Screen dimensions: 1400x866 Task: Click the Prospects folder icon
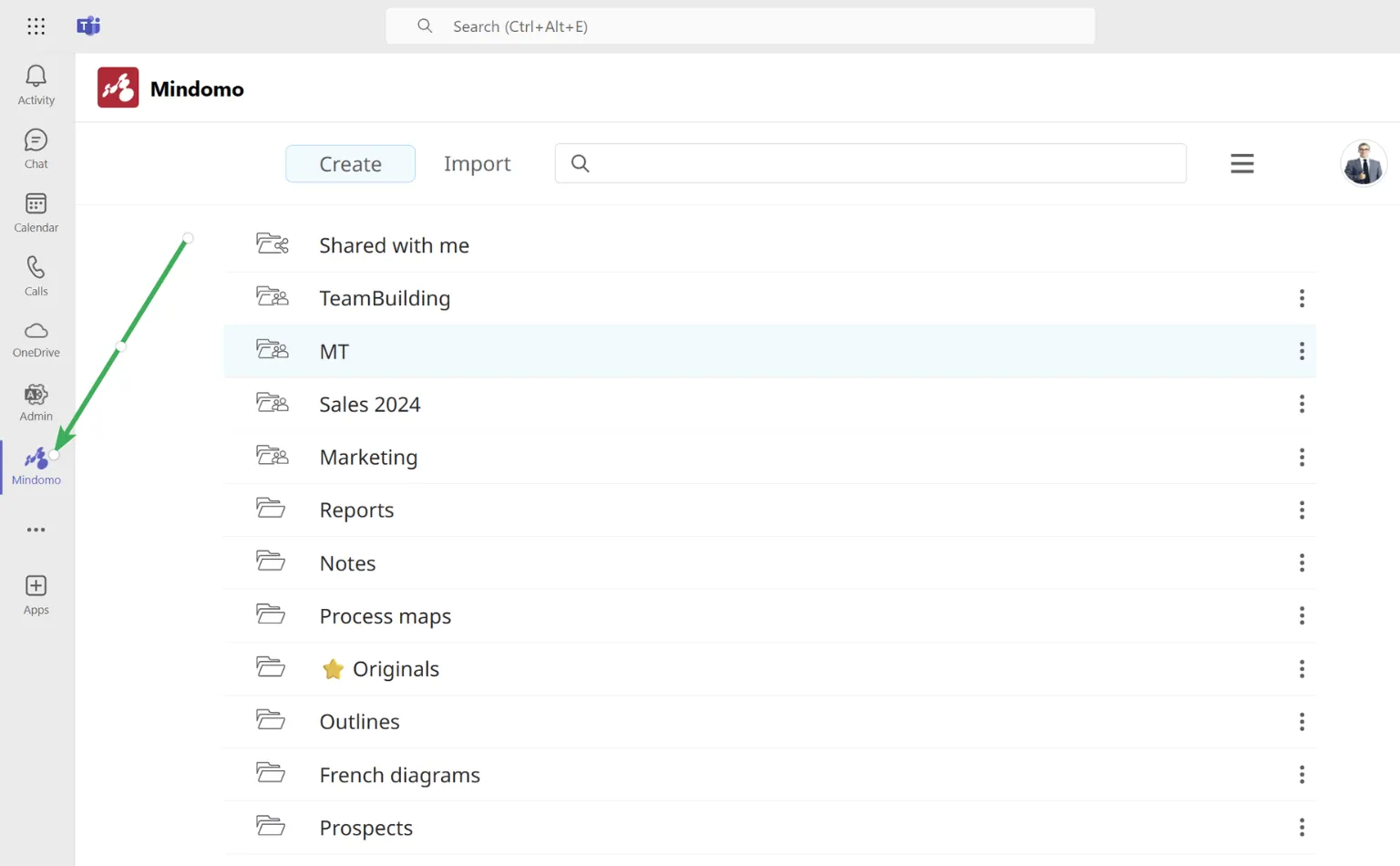coord(271,826)
